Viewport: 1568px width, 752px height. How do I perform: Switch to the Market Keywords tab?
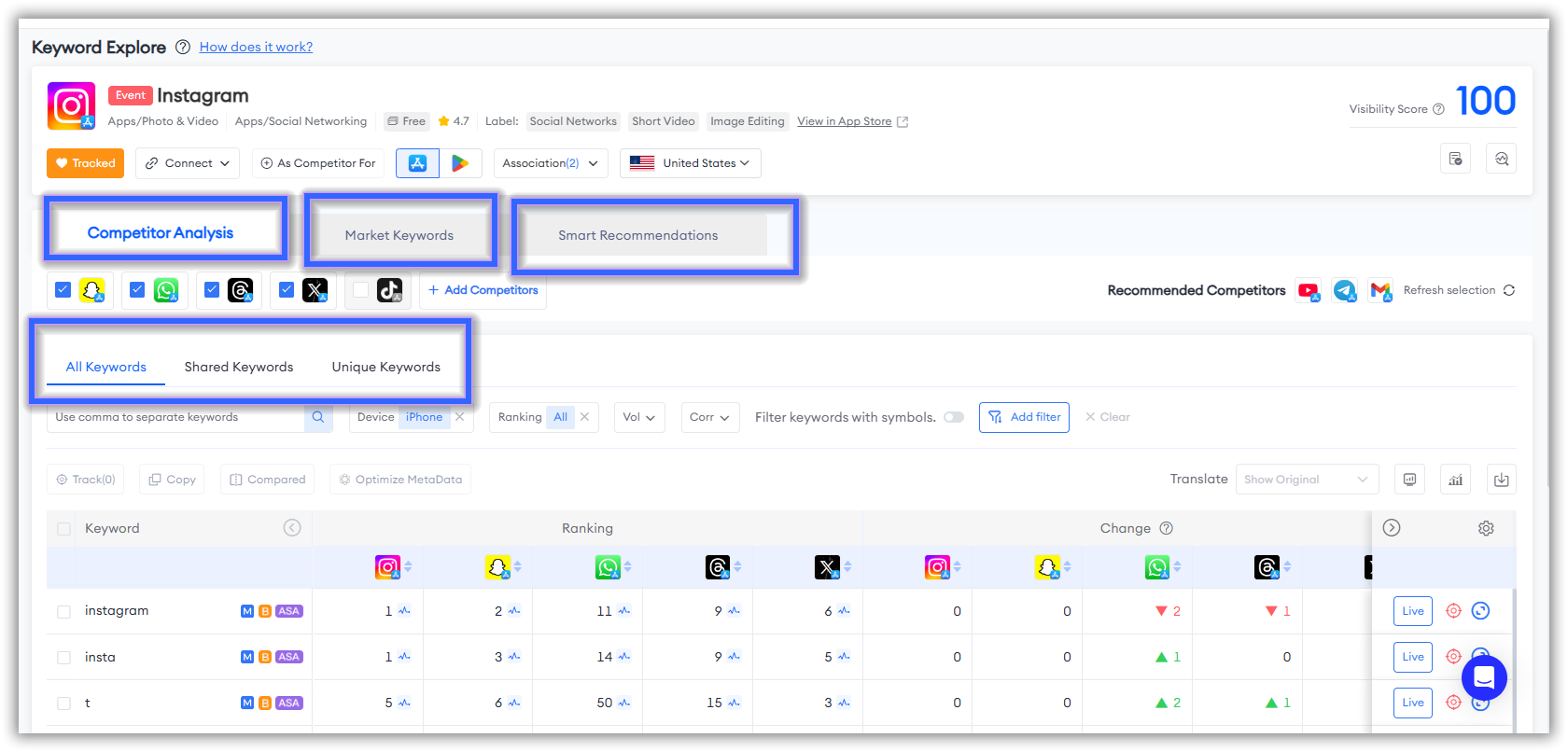point(399,235)
